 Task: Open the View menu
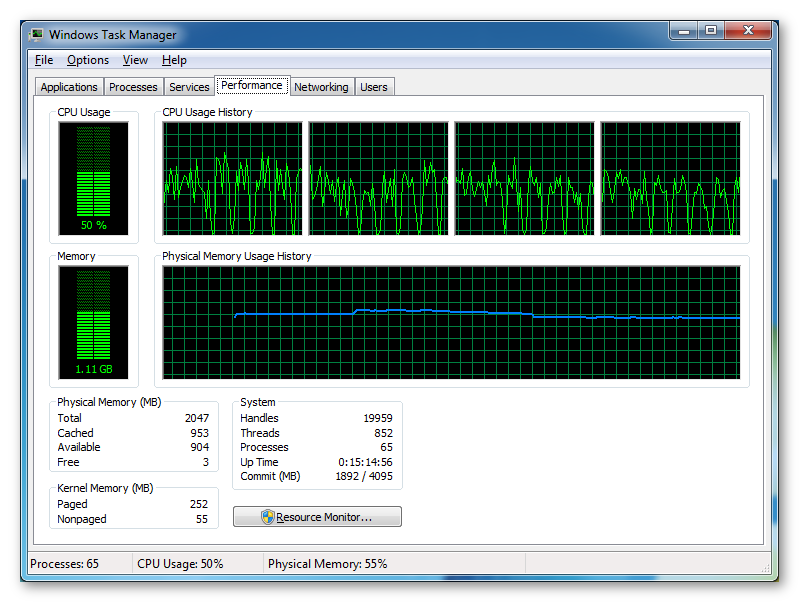coord(135,60)
